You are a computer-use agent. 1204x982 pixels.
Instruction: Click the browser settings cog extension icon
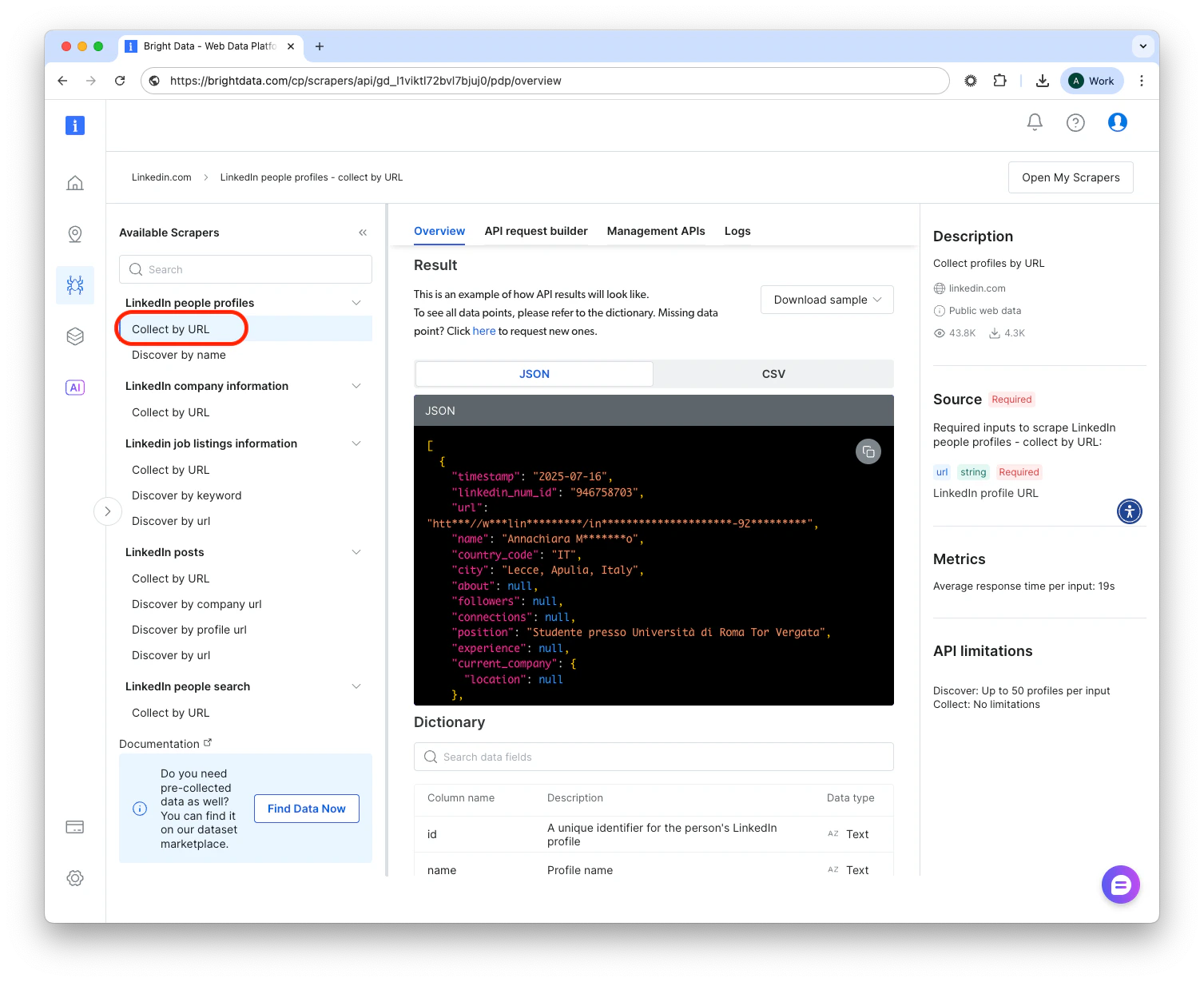[971, 81]
